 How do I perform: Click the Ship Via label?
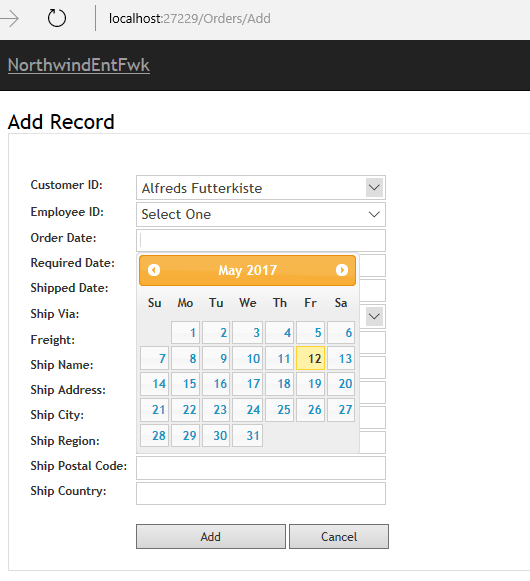pos(55,314)
